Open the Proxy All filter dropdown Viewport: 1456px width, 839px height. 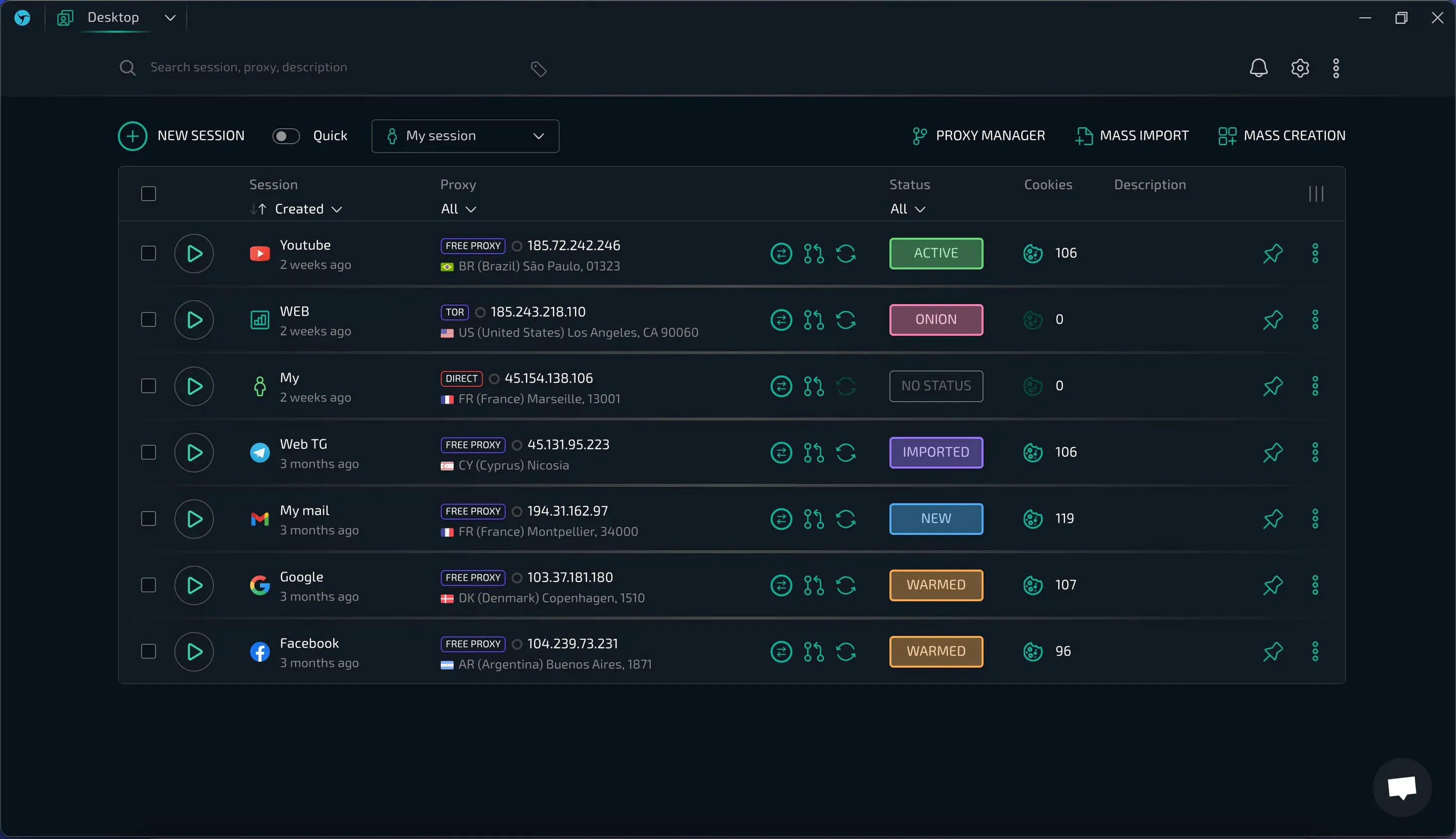point(459,209)
